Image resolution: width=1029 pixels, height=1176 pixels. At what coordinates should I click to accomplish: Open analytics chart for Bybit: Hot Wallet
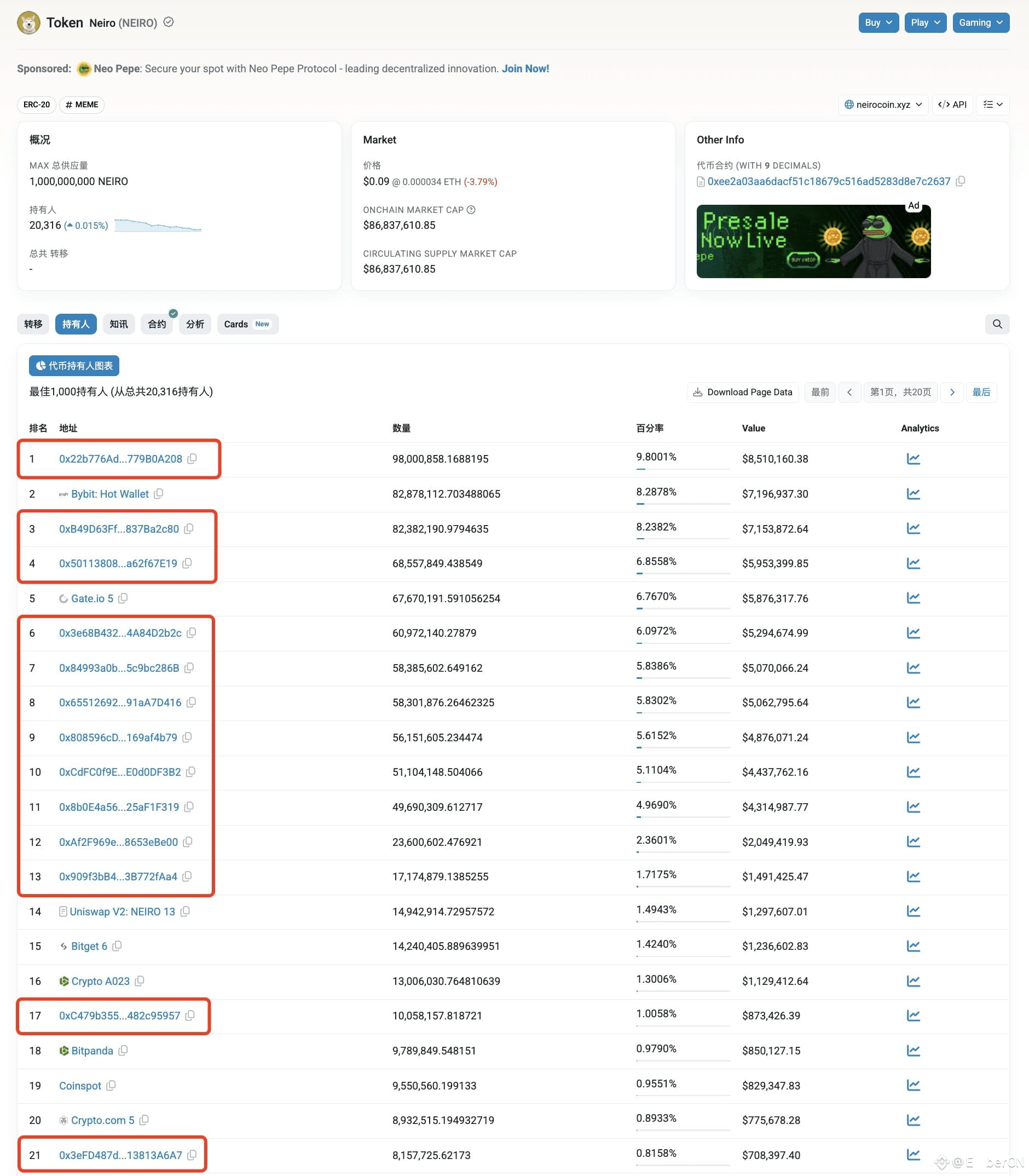913,494
